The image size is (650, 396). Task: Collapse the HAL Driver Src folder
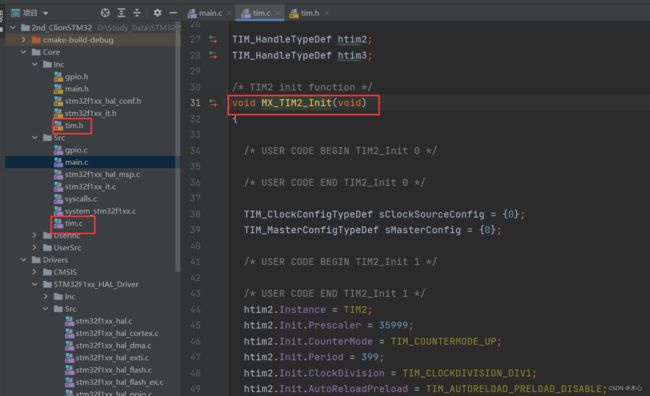pyautogui.click(x=46, y=309)
